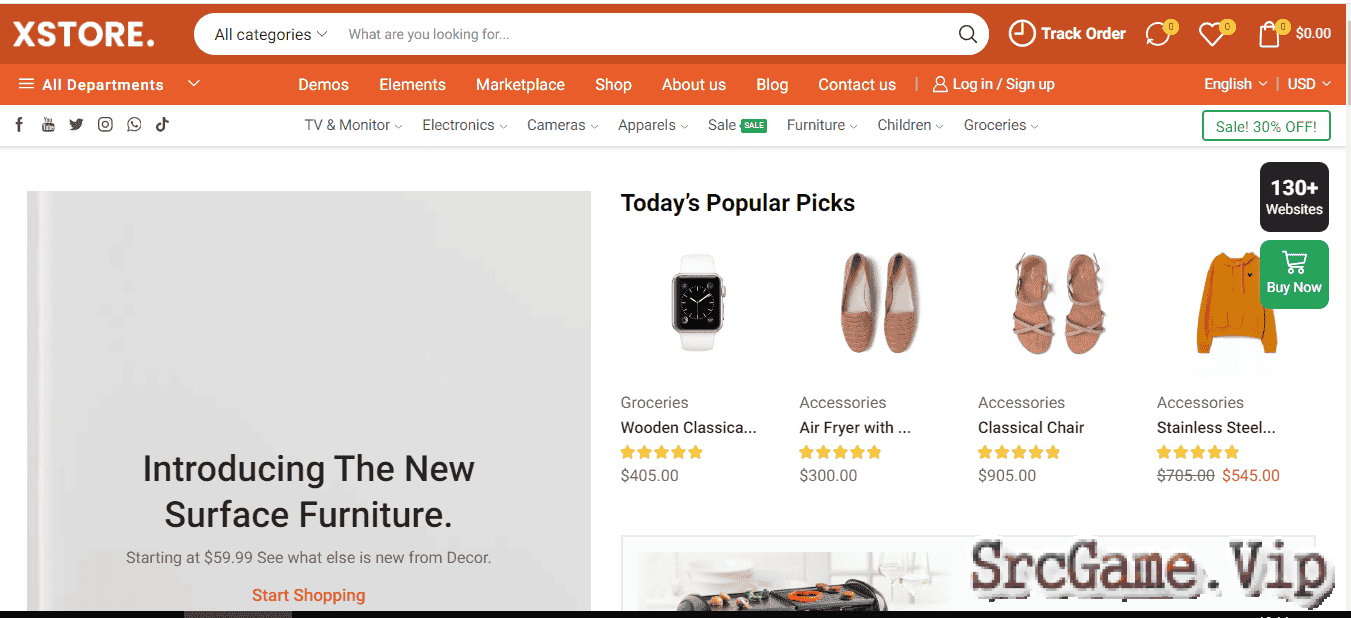Open the Marketplace menu item

pyautogui.click(x=520, y=84)
